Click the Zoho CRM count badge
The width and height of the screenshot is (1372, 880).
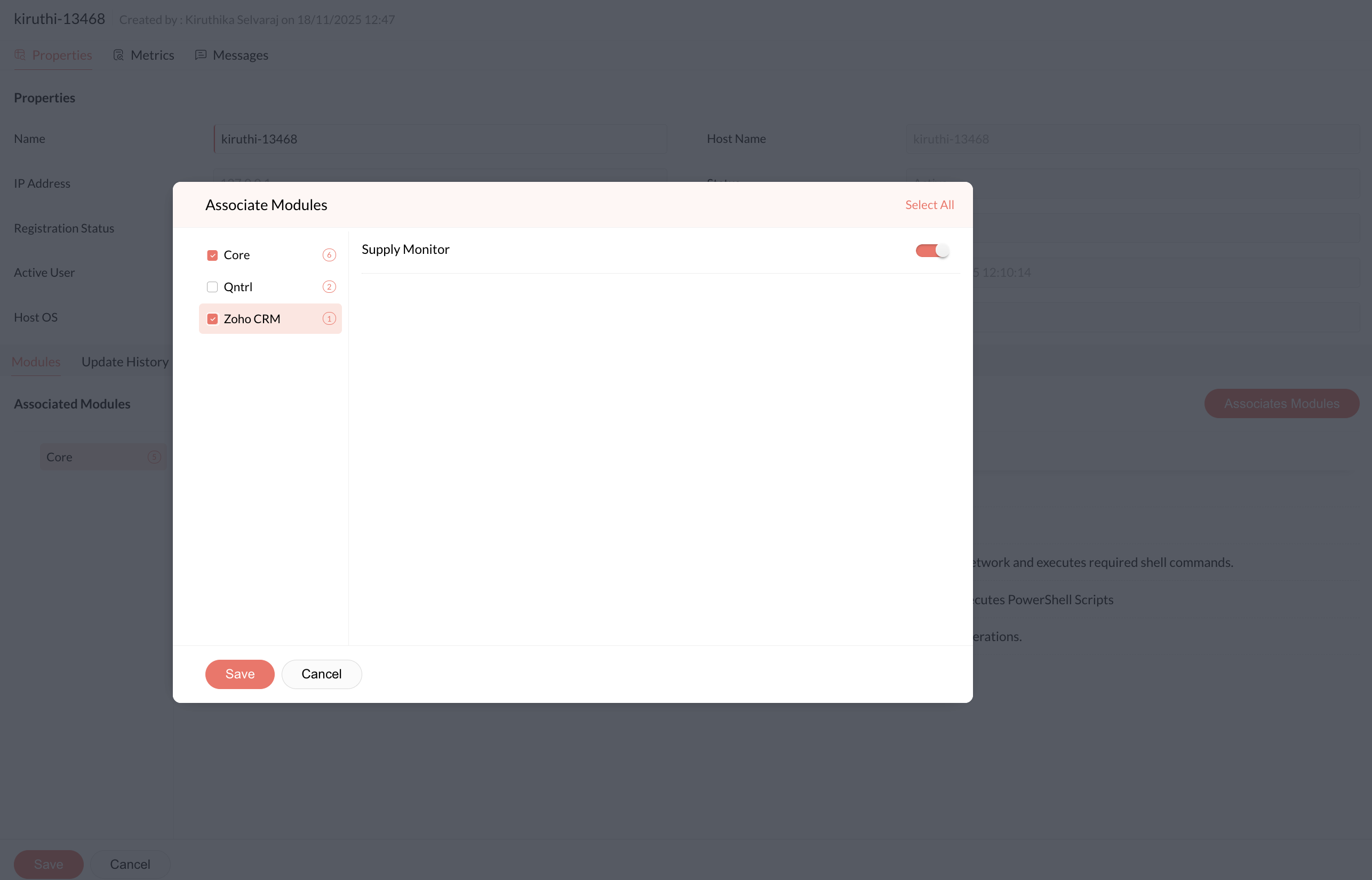(x=329, y=319)
